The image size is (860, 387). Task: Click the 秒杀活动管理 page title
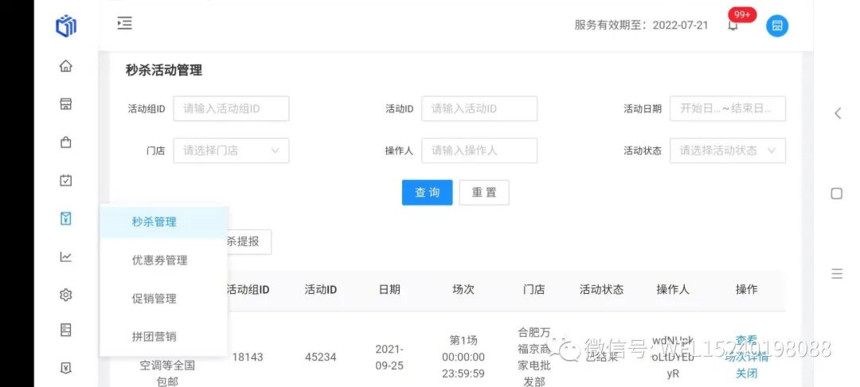(164, 71)
